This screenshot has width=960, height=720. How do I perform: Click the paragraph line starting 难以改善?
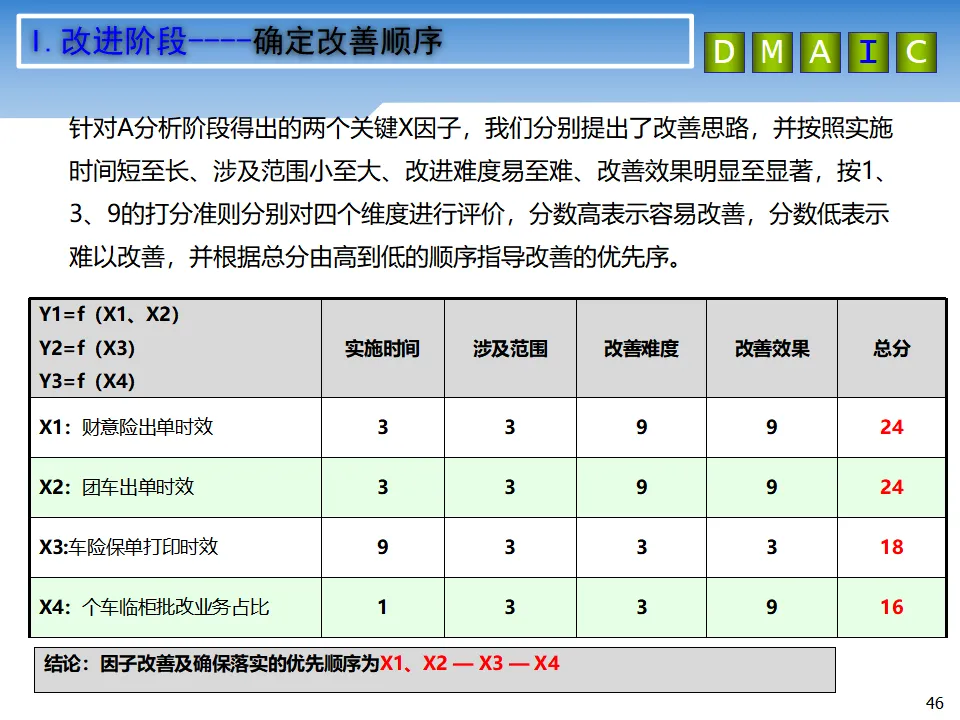(375, 257)
